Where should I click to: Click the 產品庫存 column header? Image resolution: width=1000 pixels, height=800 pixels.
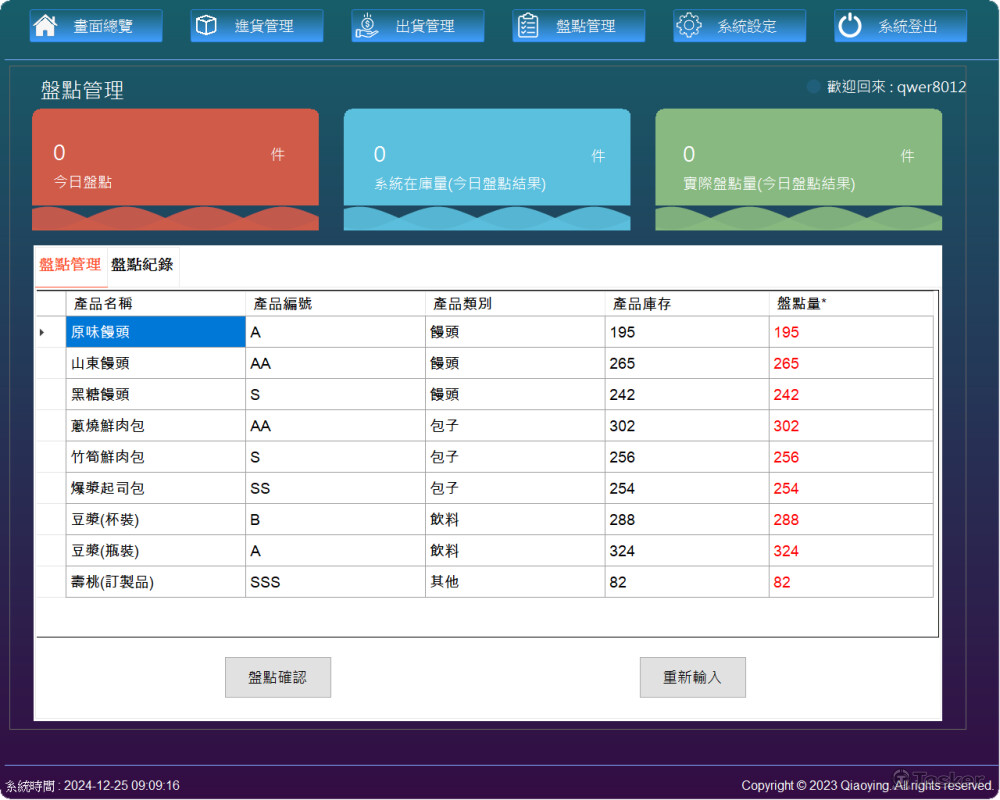[686, 303]
